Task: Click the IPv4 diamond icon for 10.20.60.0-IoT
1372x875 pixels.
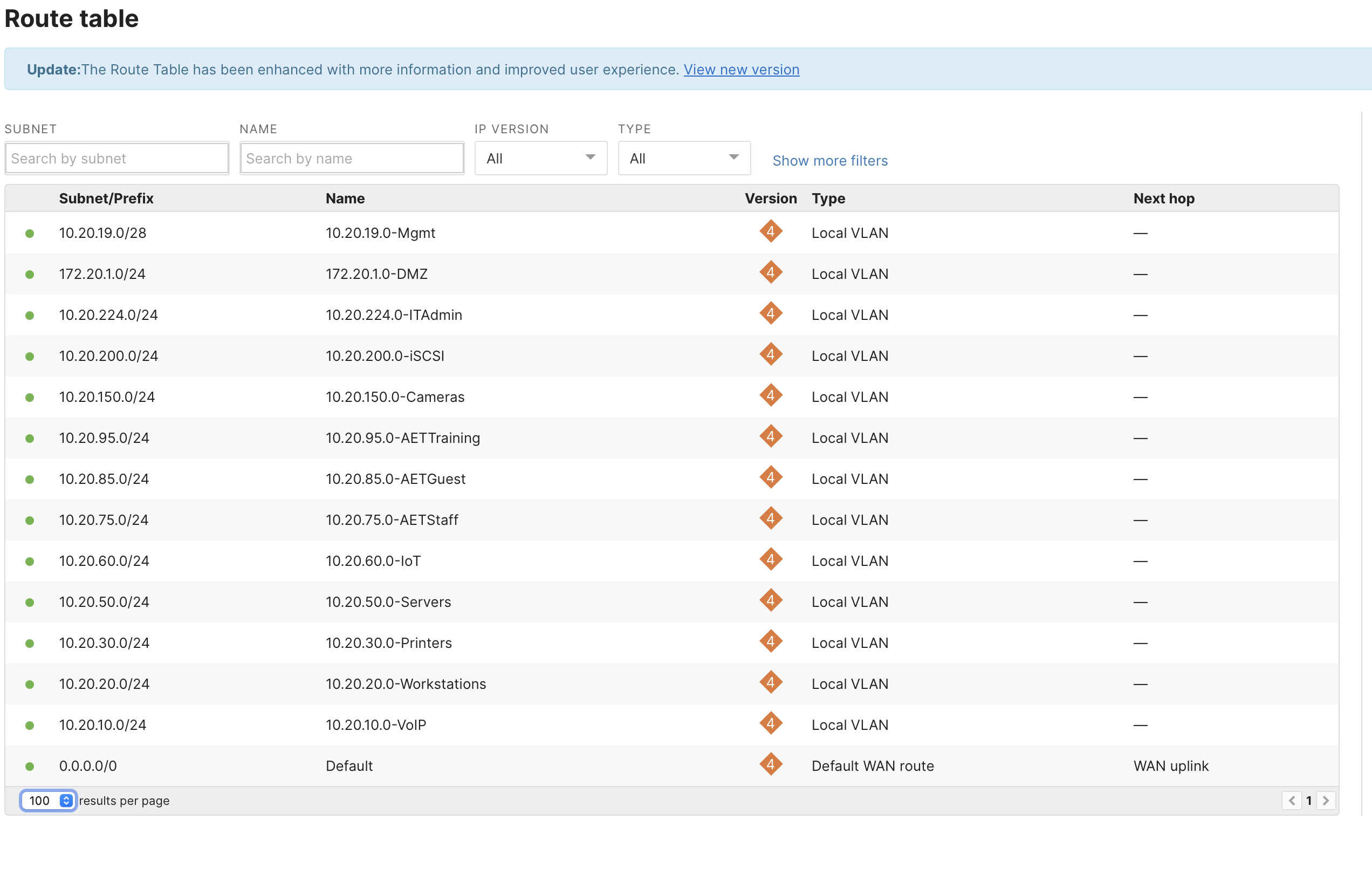Action: (771, 559)
